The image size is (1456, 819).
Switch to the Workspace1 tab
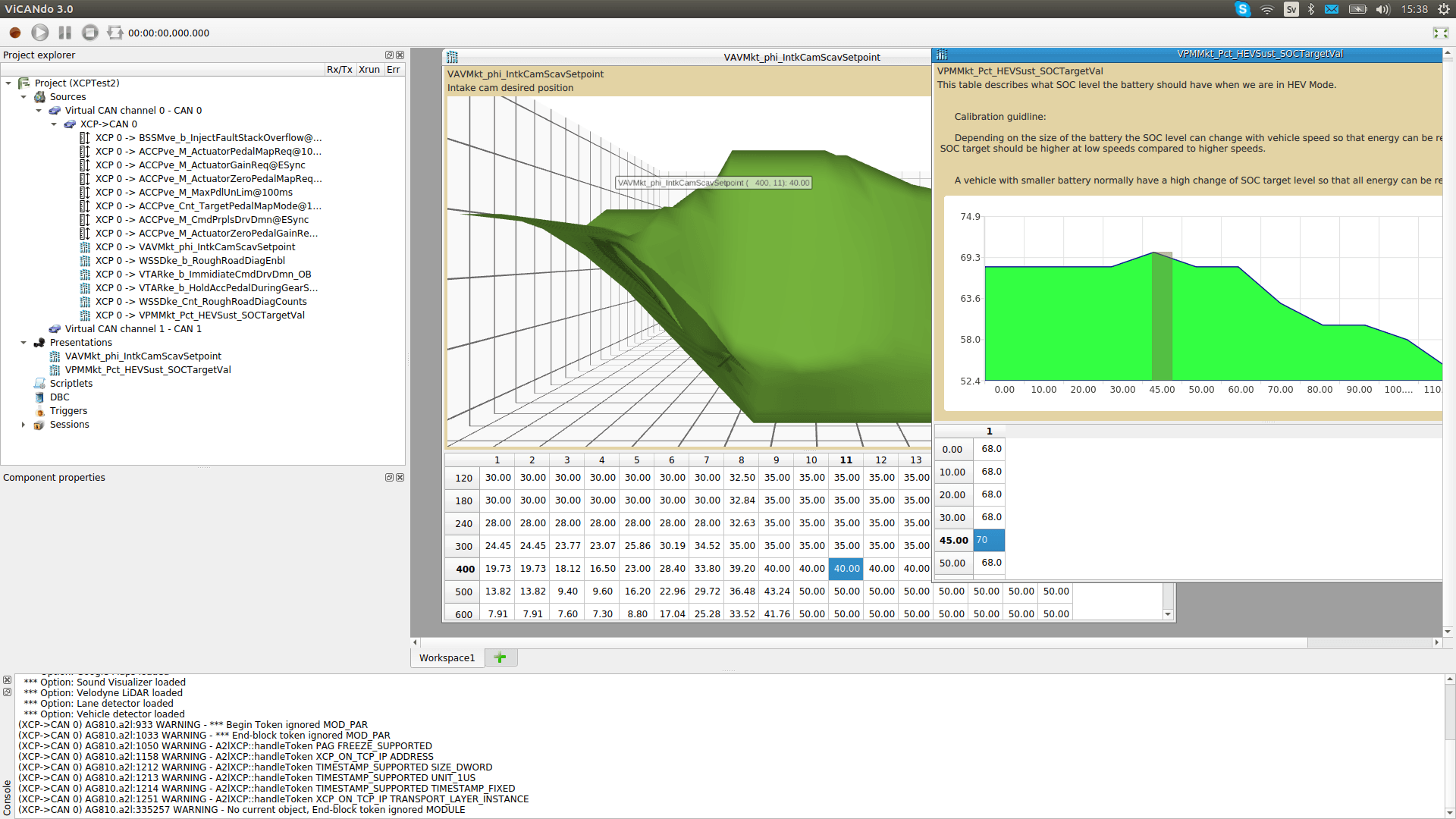(447, 657)
